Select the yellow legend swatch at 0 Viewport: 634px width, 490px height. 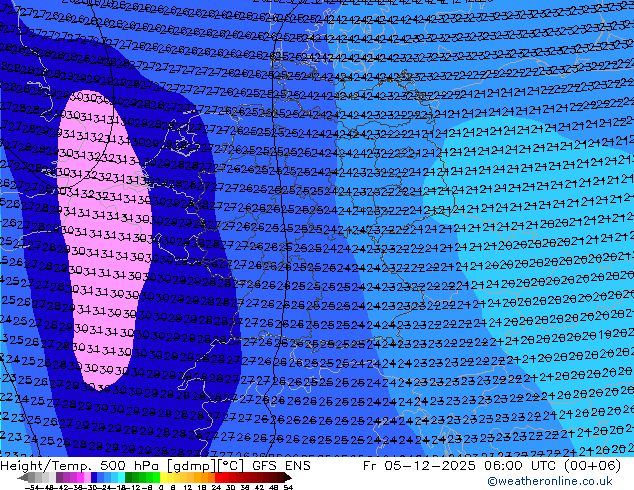pos(164,477)
